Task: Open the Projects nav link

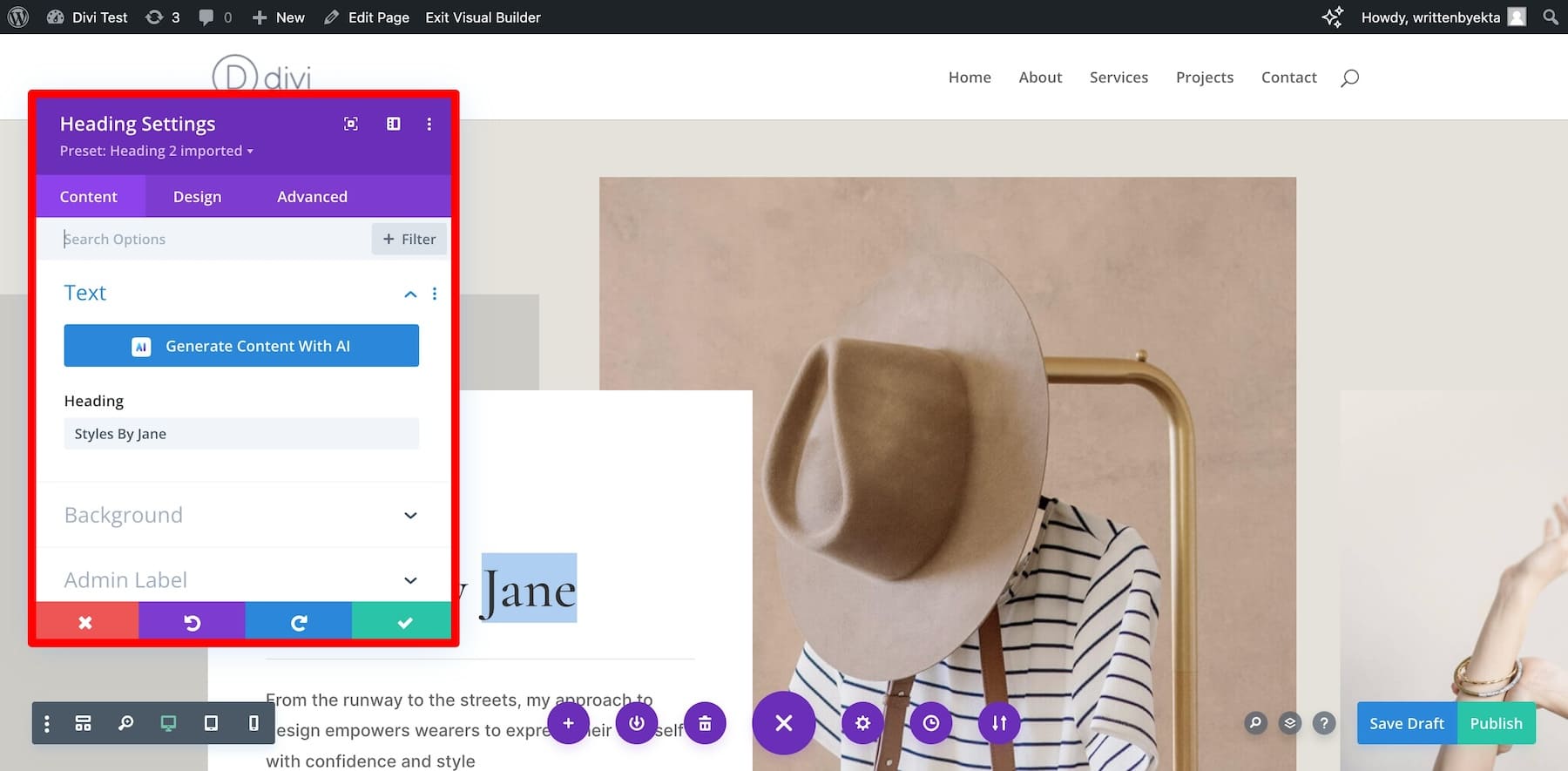Action: pyautogui.click(x=1205, y=77)
